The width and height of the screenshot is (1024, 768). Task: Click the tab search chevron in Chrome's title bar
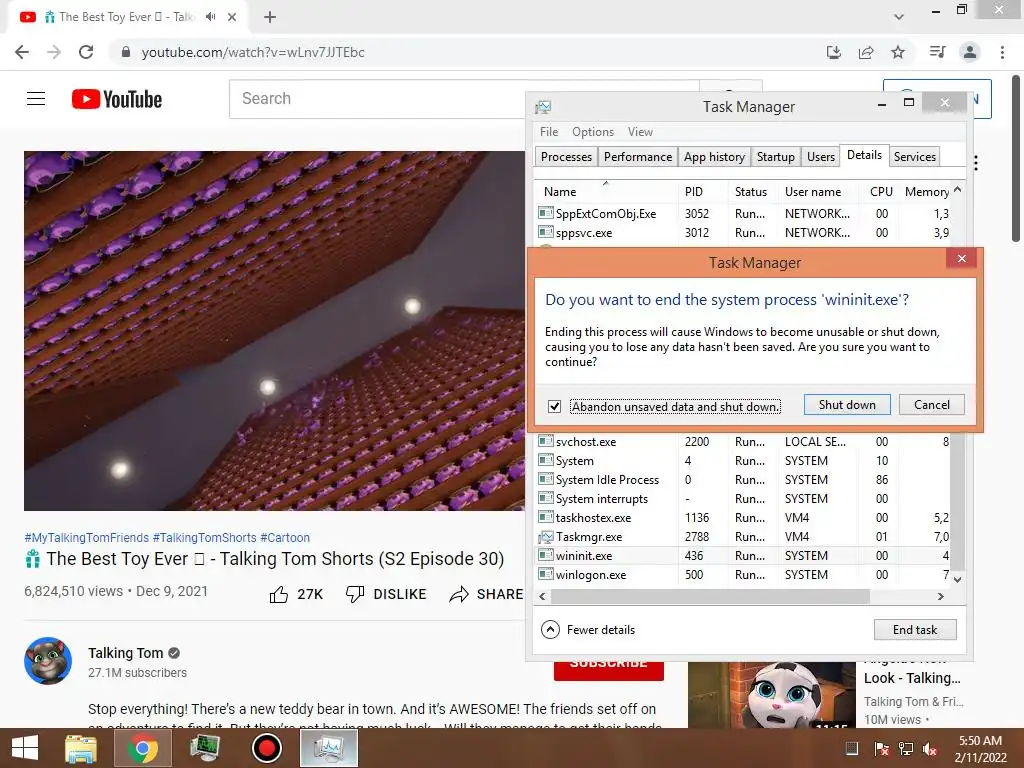(x=899, y=17)
